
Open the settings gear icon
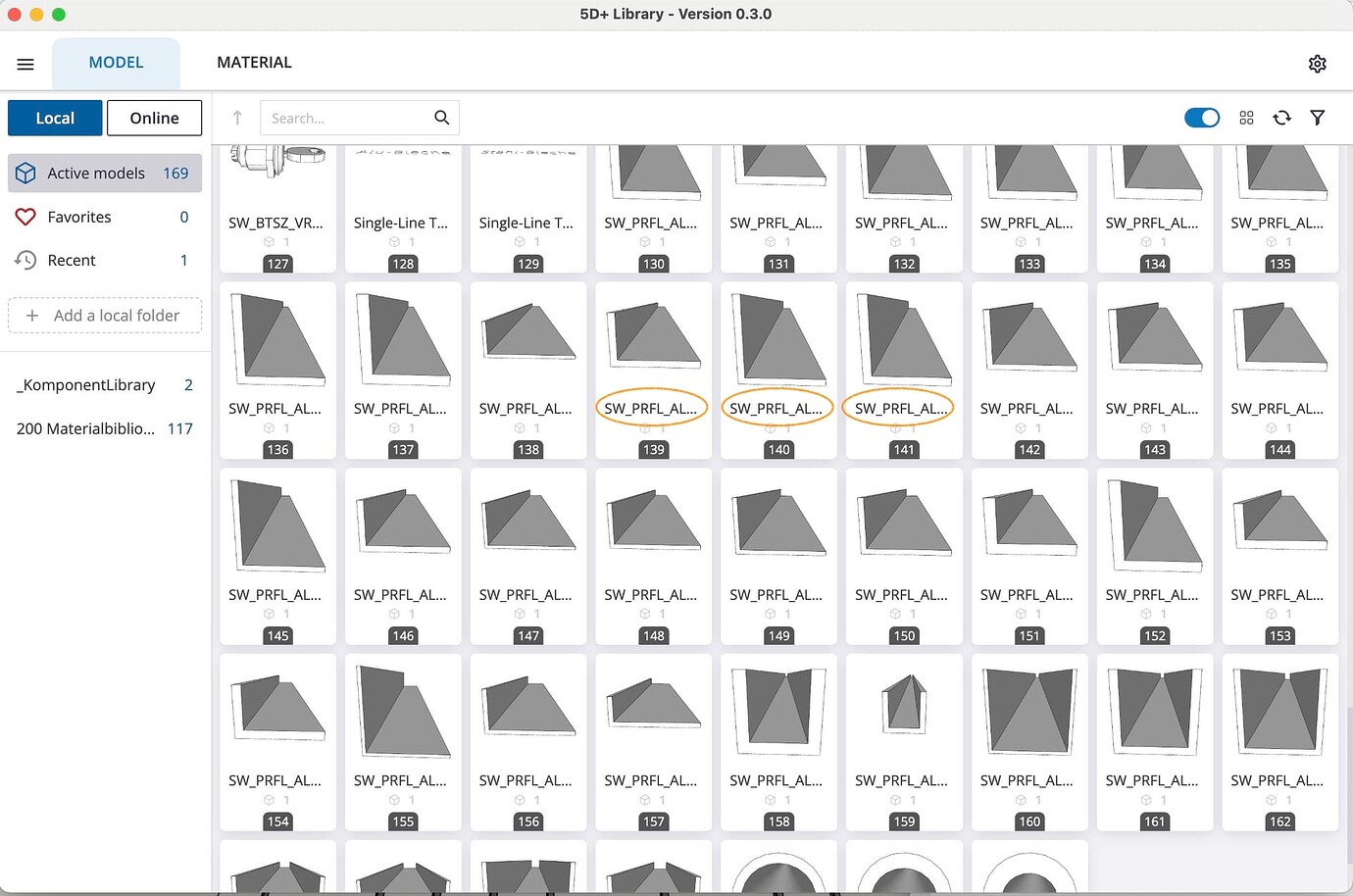tap(1318, 63)
